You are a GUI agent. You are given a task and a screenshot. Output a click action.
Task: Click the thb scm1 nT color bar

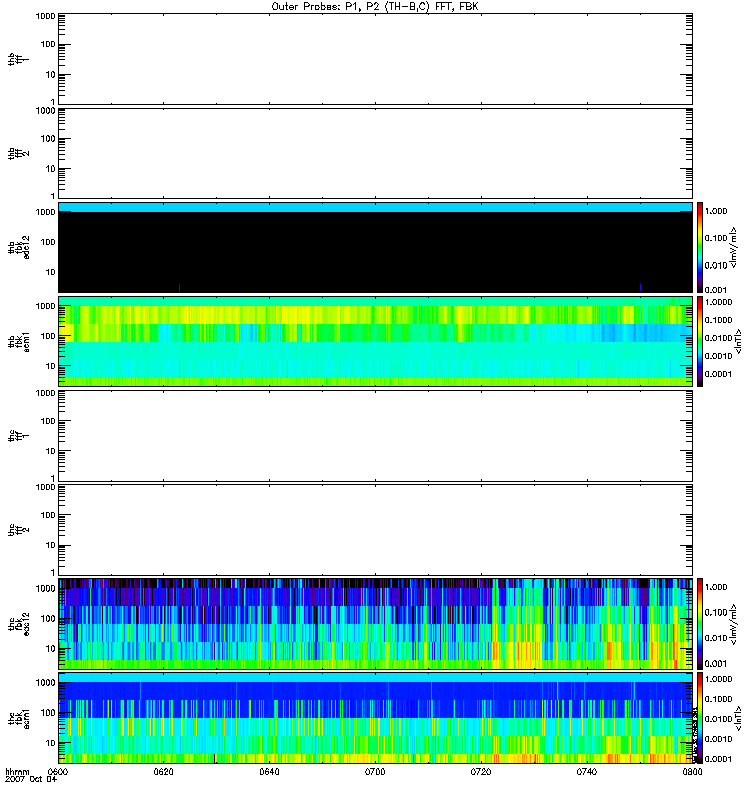[x=700, y=341]
